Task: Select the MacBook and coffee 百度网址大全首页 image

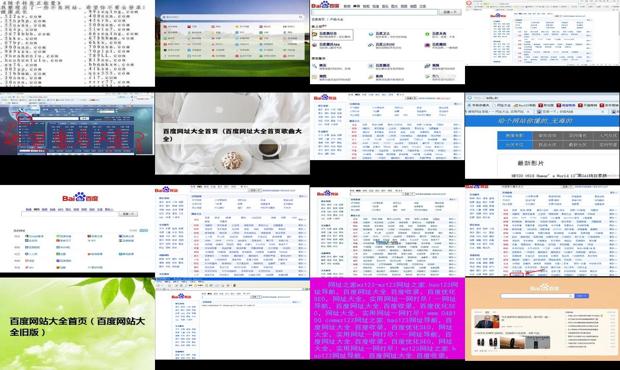Action: pos(232,134)
